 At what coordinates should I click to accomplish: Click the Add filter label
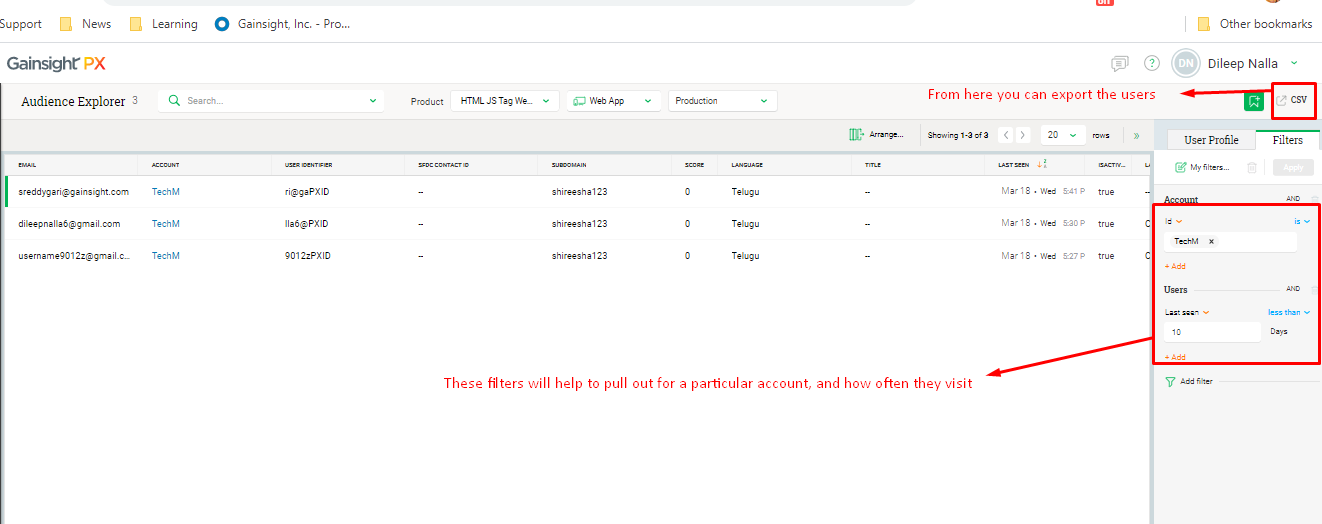(x=1196, y=381)
